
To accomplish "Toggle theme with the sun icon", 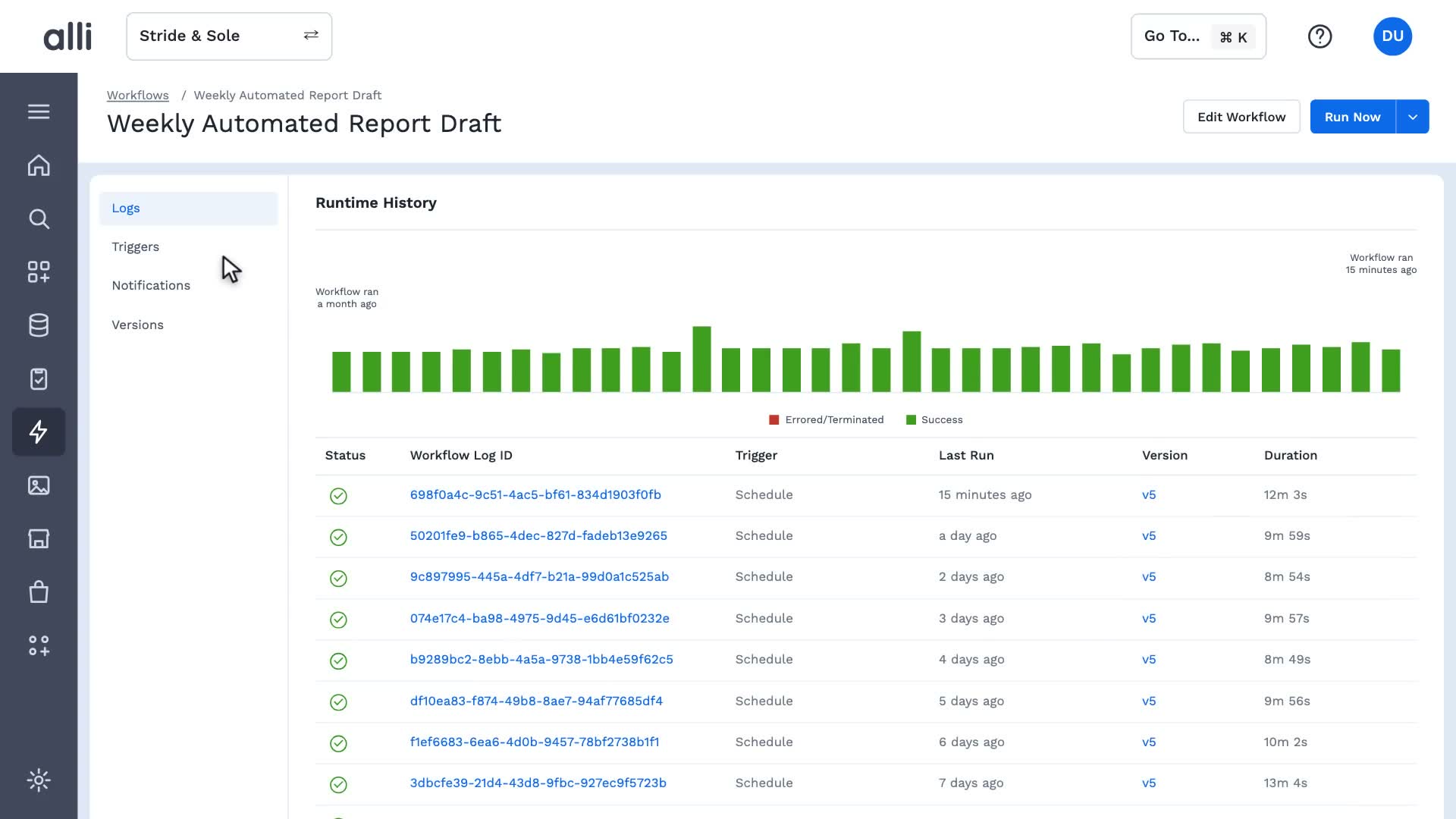I will click(39, 780).
